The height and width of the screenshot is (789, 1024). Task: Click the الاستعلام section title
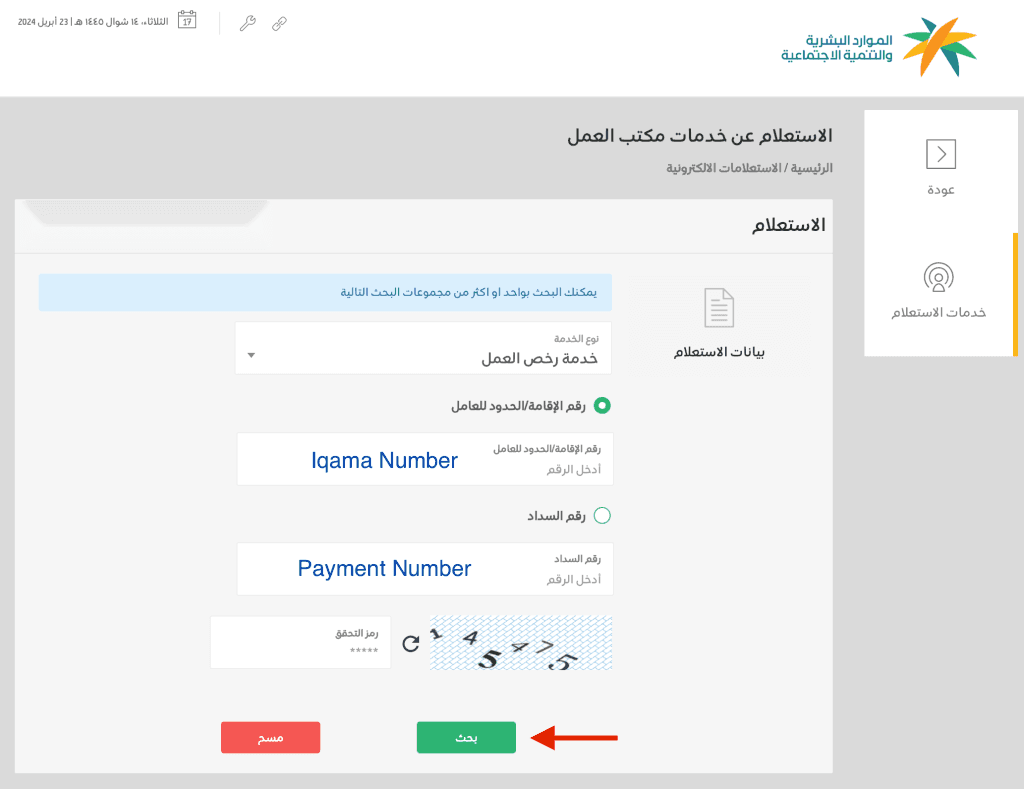click(789, 225)
